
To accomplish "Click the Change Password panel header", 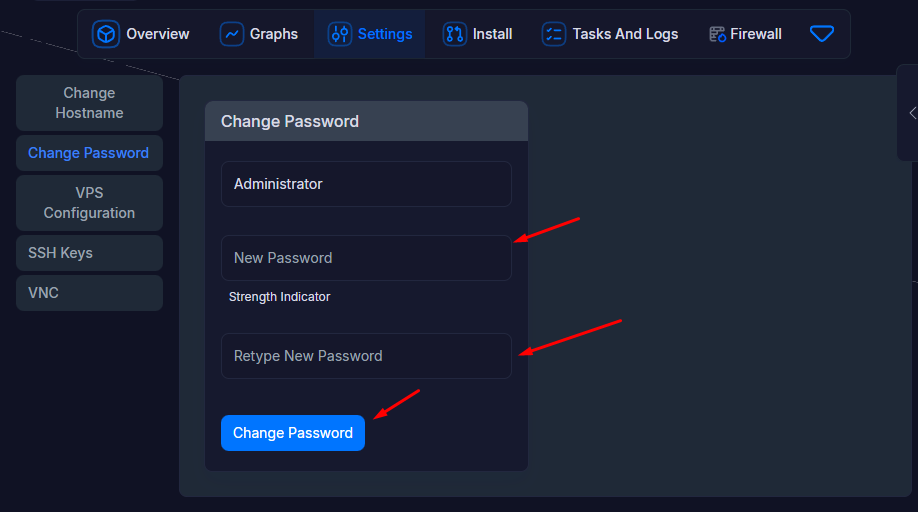I will (366, 121).
